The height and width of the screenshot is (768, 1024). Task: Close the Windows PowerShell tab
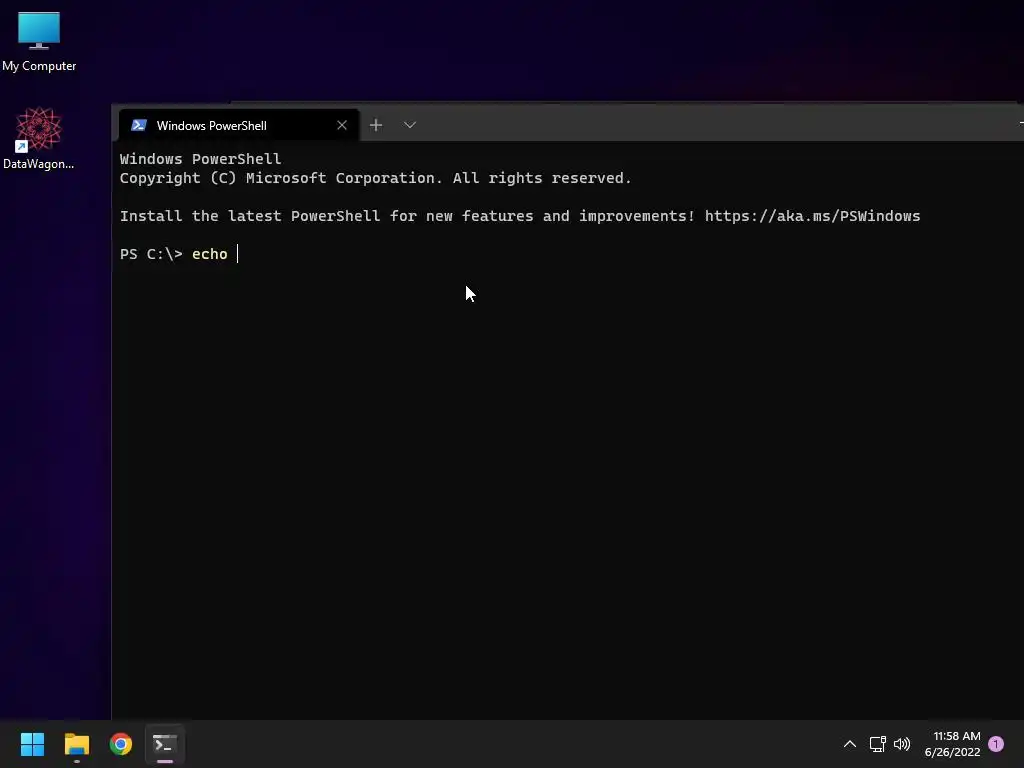click(342, 125)
